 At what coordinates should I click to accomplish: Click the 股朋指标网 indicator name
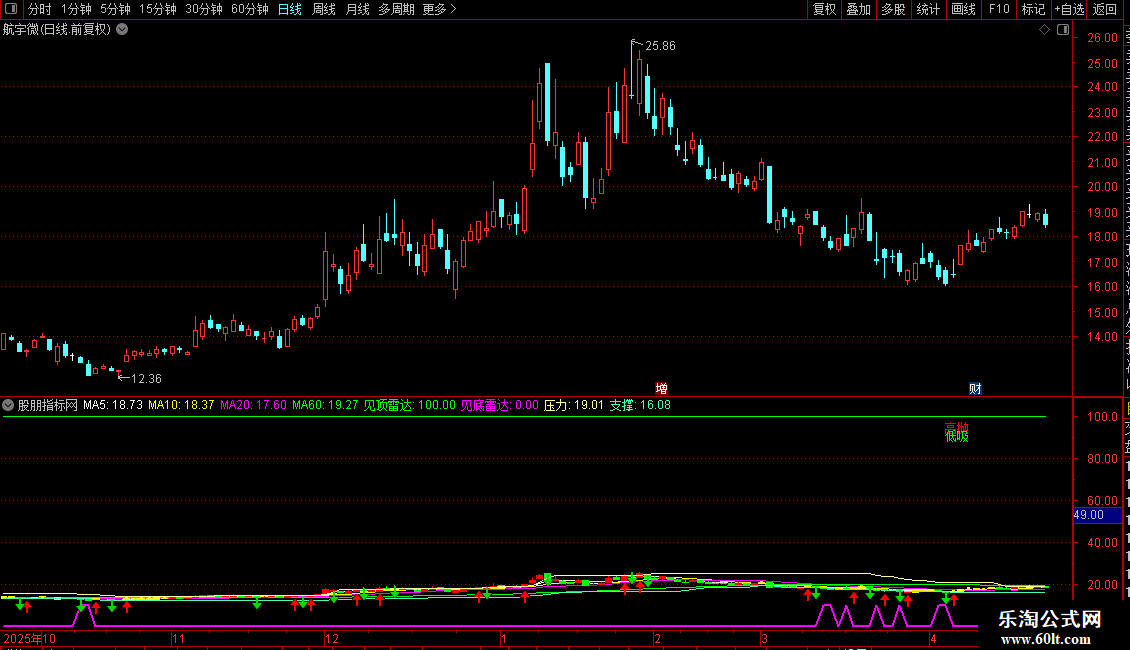(x=48, y=405)
